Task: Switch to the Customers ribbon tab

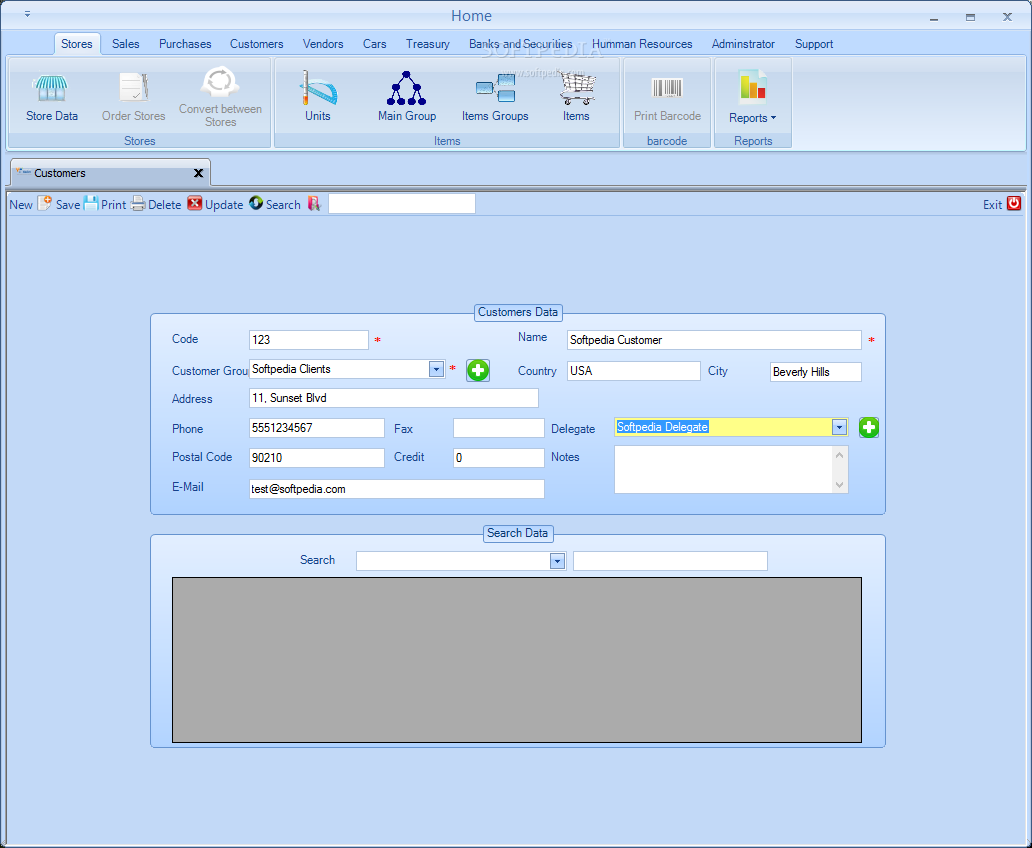Action: tap(257, 44)
